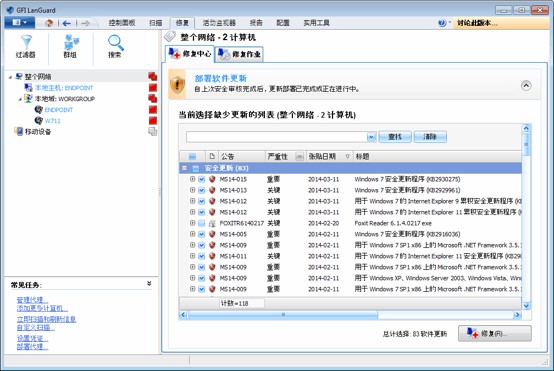This screenshot has width=554, height=371.
Task: Uncheck the MS14-015 update checkbox
Action: point(201,179)
